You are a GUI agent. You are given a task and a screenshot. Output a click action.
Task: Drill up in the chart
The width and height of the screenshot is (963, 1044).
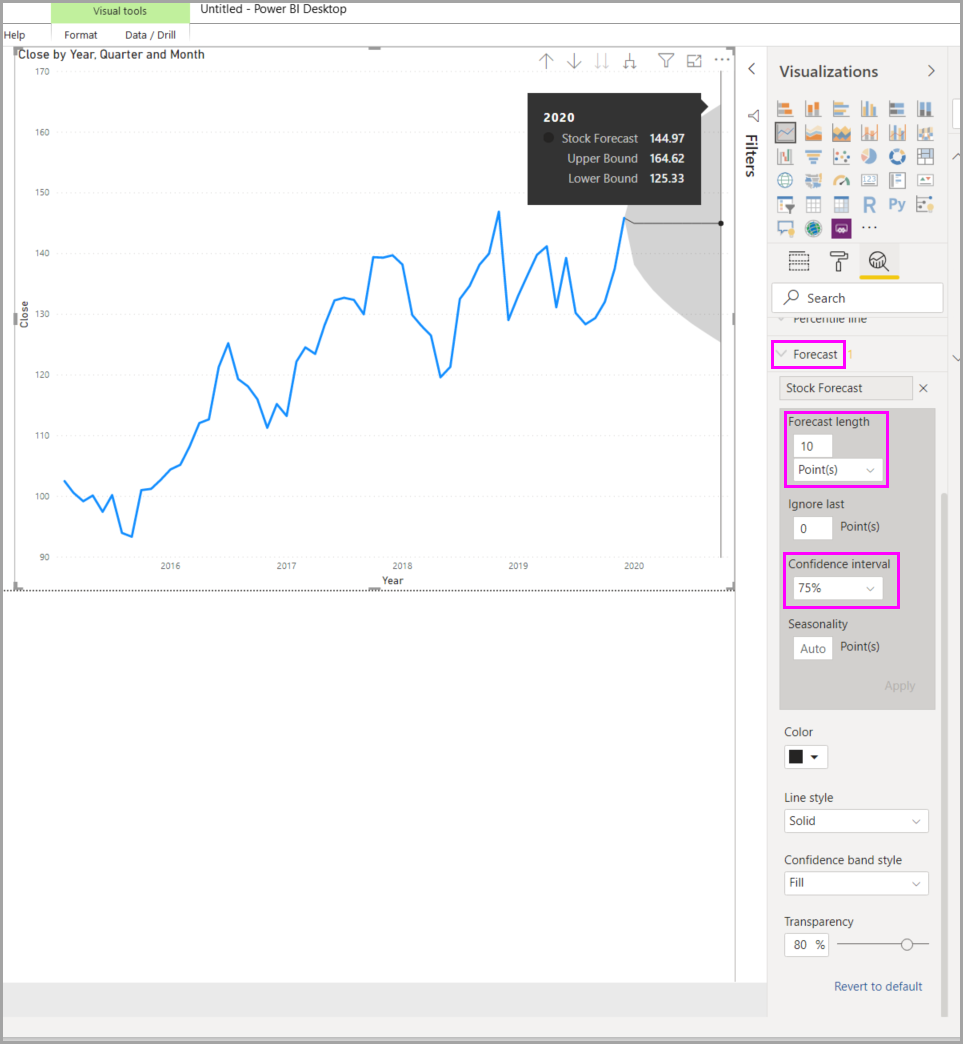pyautogui.click(x=546, y=61)
